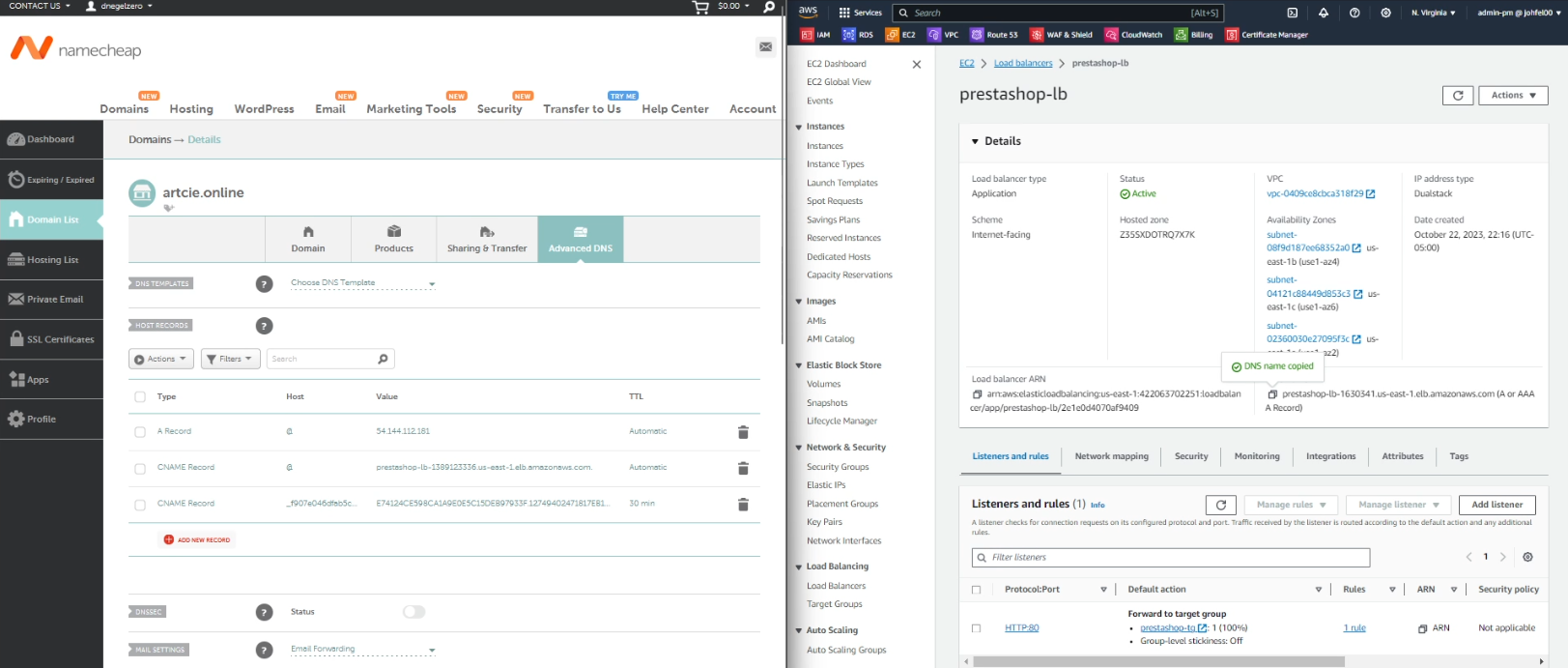Check the HTTP:80 listener row

pos(976,628)
